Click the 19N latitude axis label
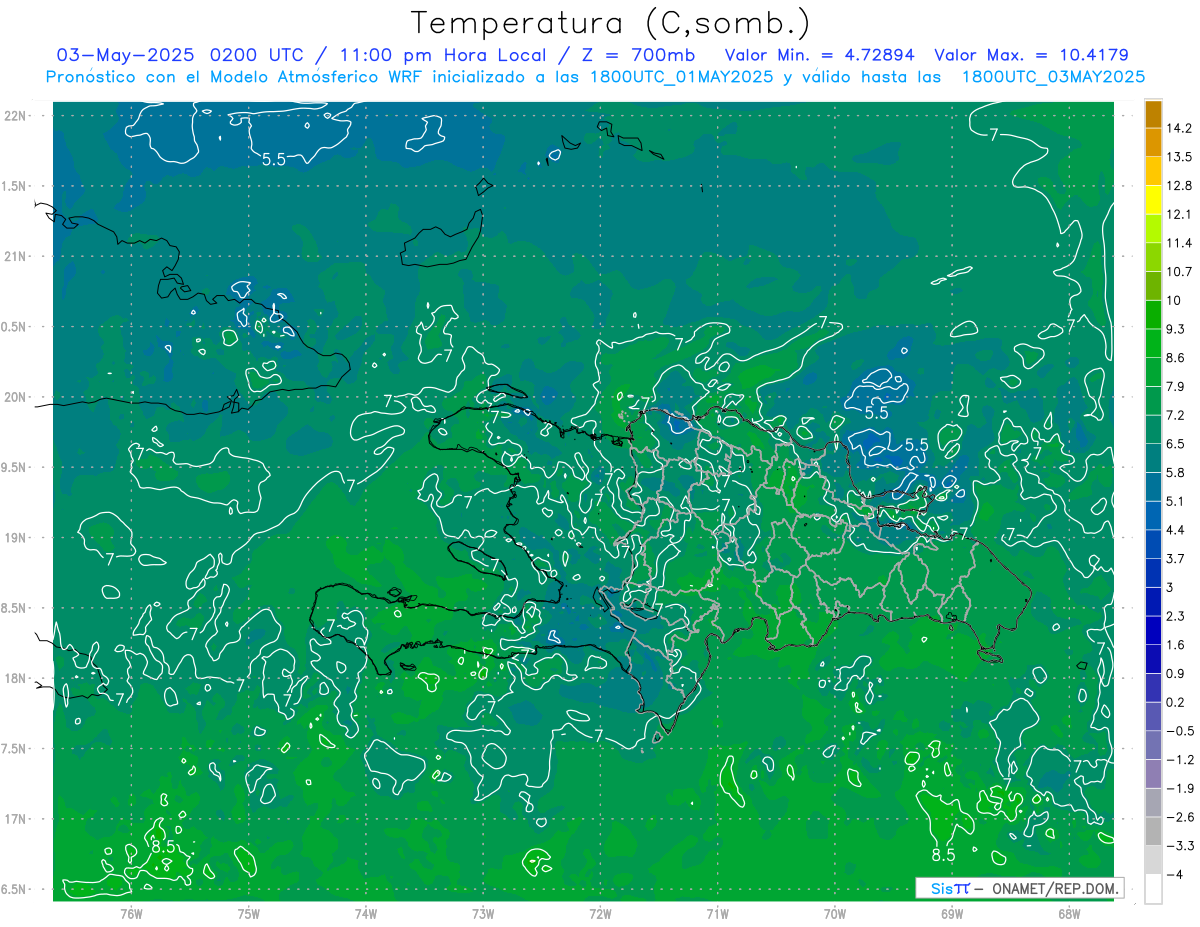The image size is (1200, 927). pyautogui.click(x=17, y=537)
